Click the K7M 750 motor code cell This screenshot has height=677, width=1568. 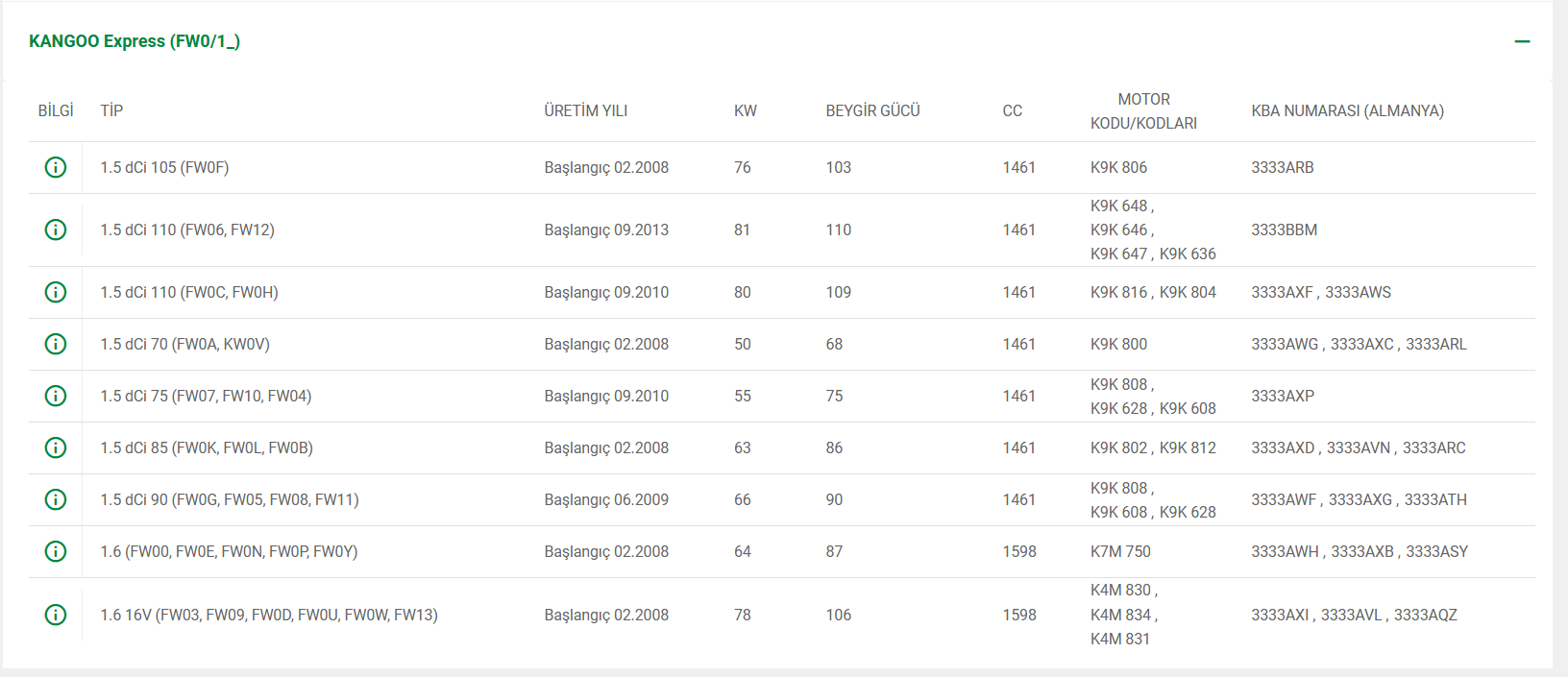1120,551
